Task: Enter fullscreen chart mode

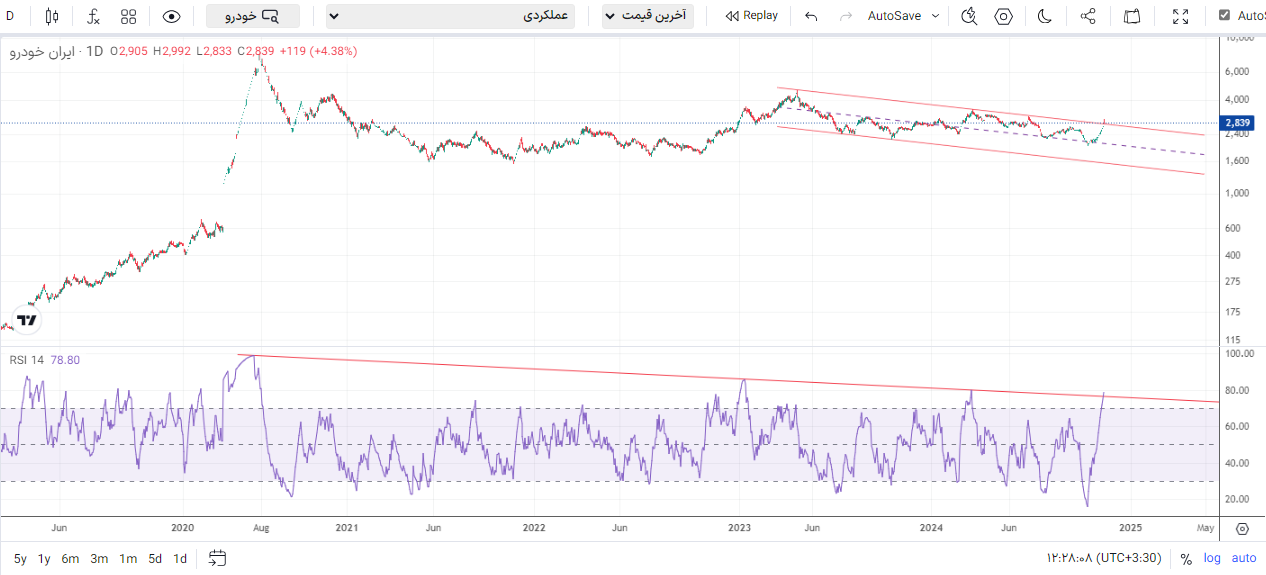Action: point(1180,16)
